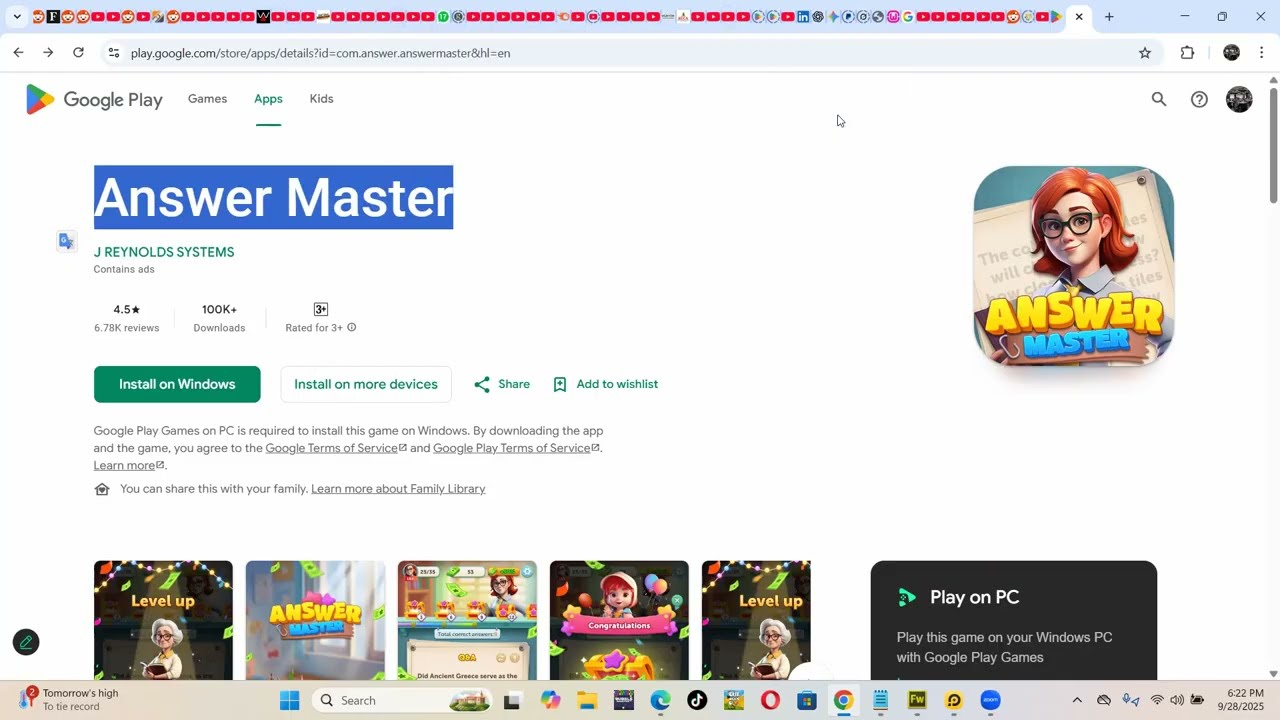1280x720 pixels.
Task: Click the green pencil edit floating icon
Action: 26,642
